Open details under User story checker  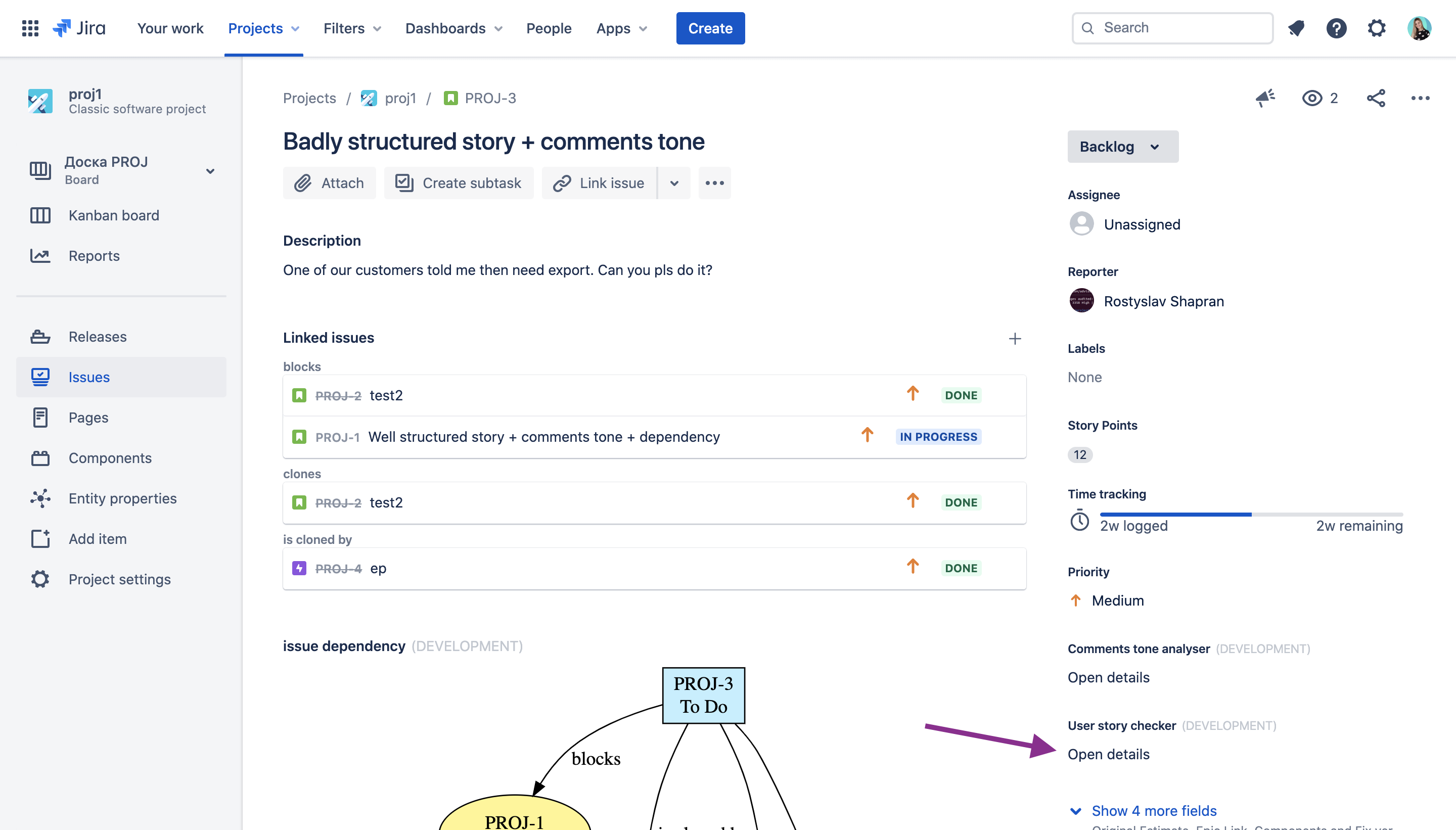tap(1108, 754)
